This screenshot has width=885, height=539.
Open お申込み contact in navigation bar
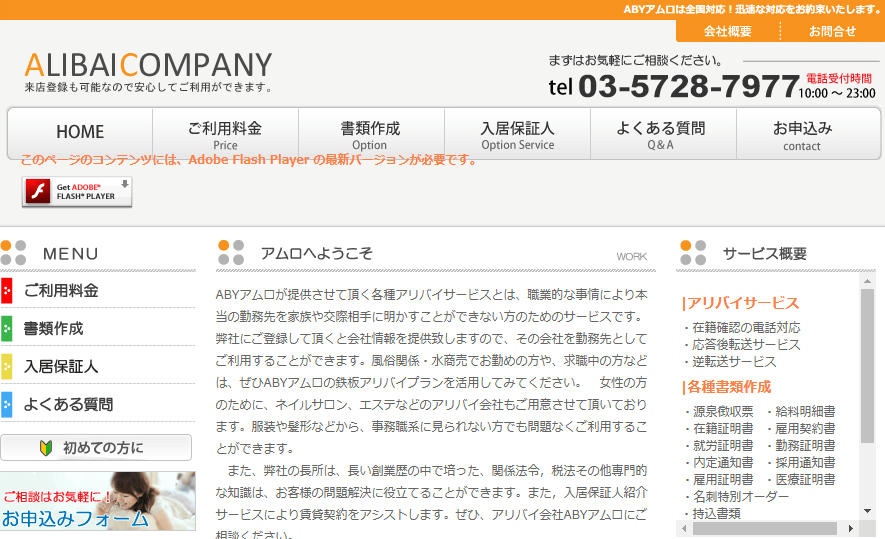pyautogui.click(x=802, y=135)
